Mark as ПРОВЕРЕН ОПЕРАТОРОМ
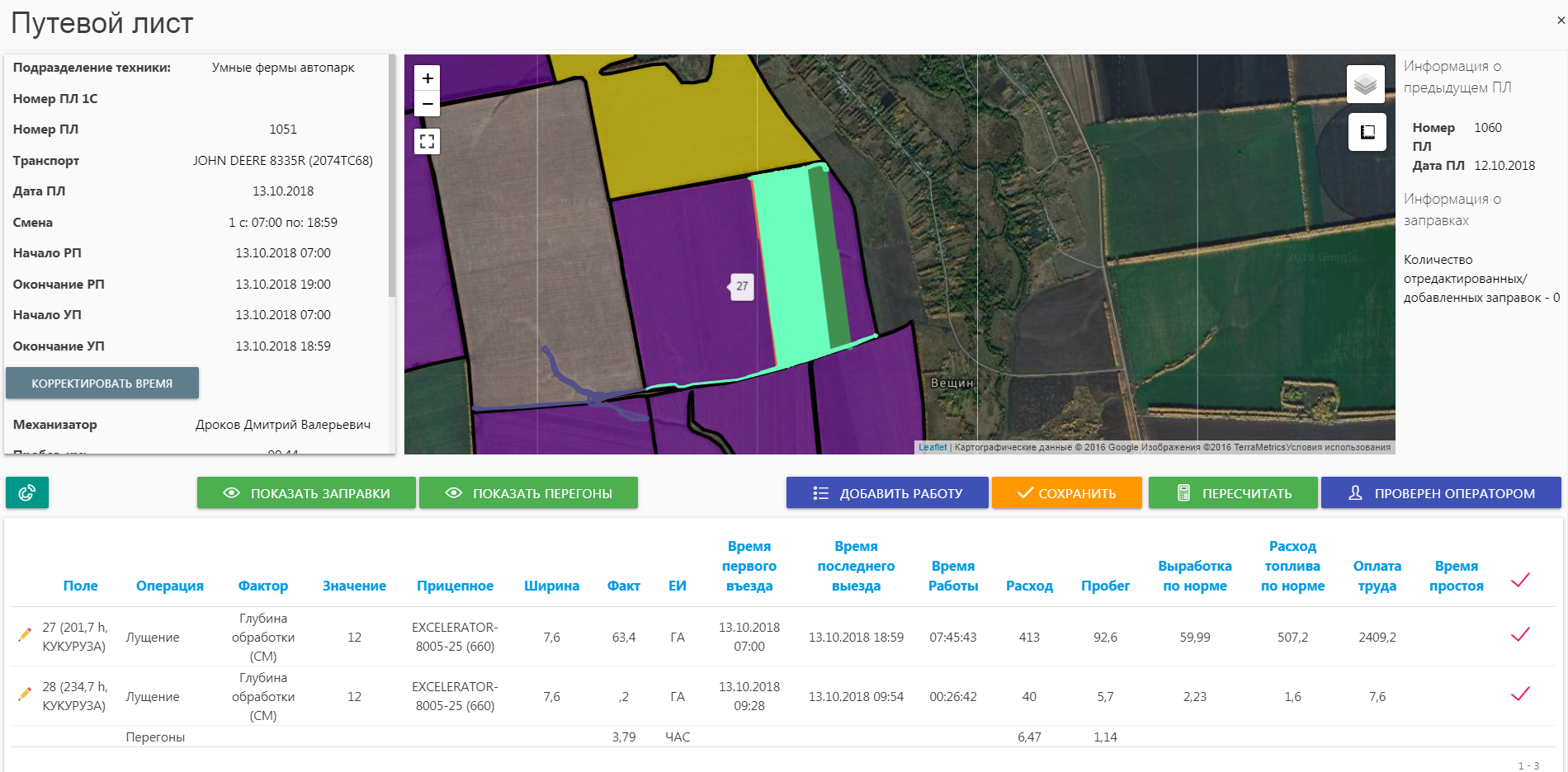This screenshot has width=1568, height=772. tap(1441, 492)
